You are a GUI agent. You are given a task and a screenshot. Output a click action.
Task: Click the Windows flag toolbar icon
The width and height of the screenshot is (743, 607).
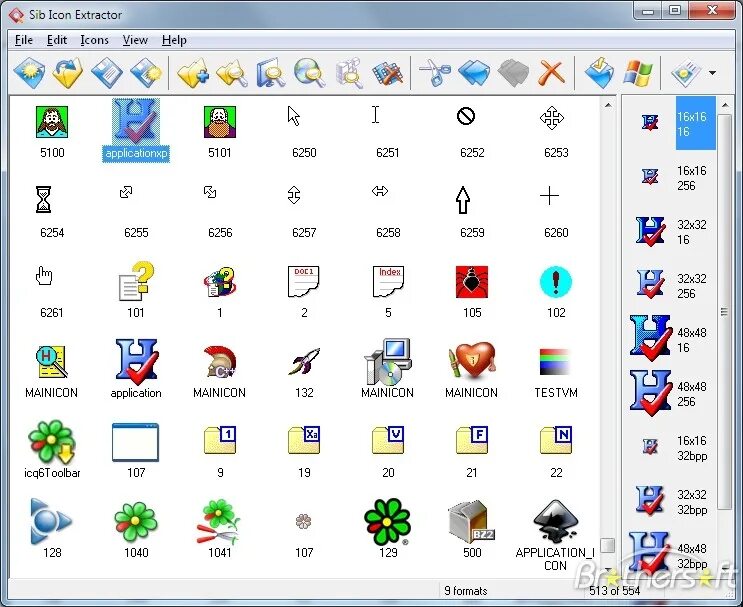point(638,72)
